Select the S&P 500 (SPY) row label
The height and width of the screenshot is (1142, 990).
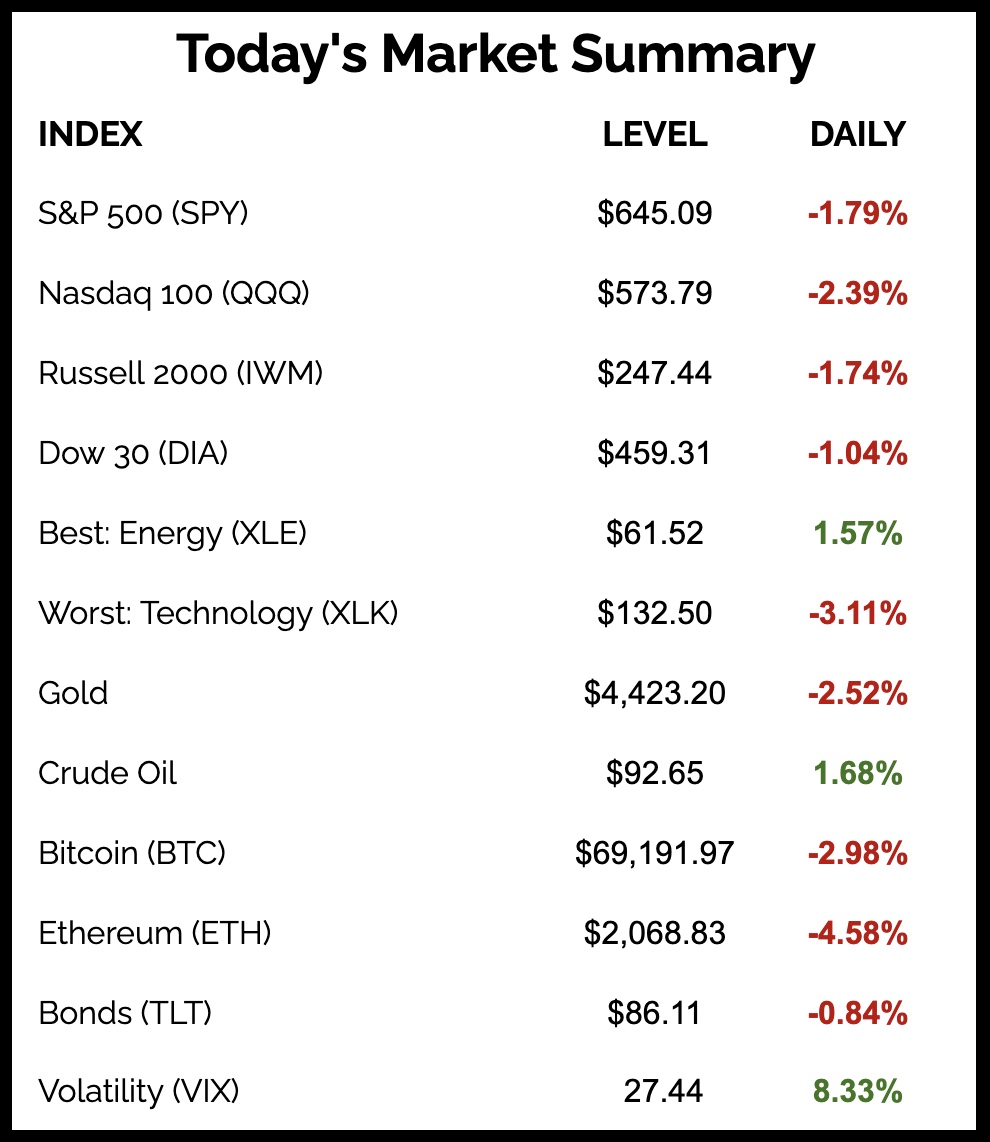(143, 213)
